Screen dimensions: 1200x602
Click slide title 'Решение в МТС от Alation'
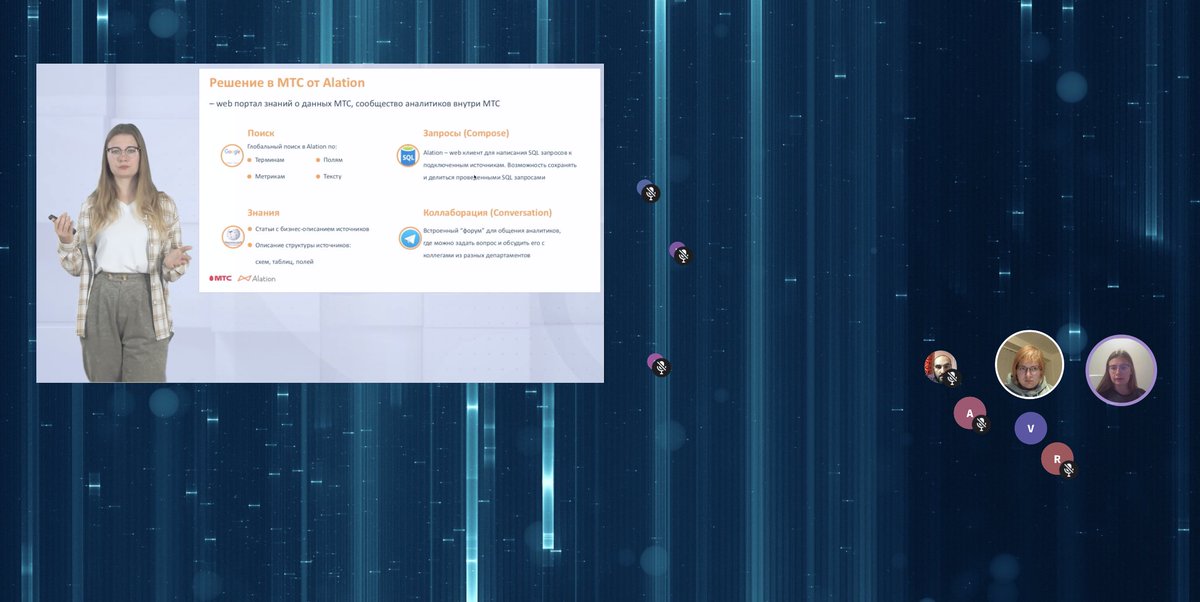tap(287, 83)
